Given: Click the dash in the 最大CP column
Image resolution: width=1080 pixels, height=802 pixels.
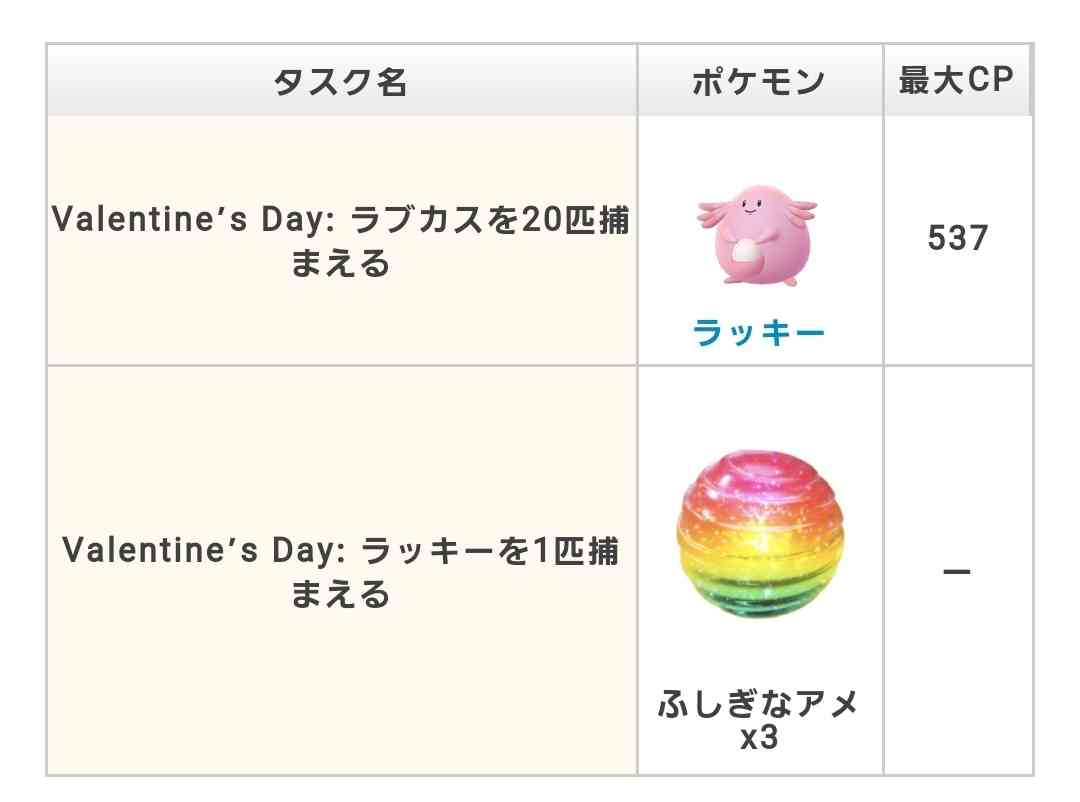Looking at the screenshot, I should (x=957, y=573).
